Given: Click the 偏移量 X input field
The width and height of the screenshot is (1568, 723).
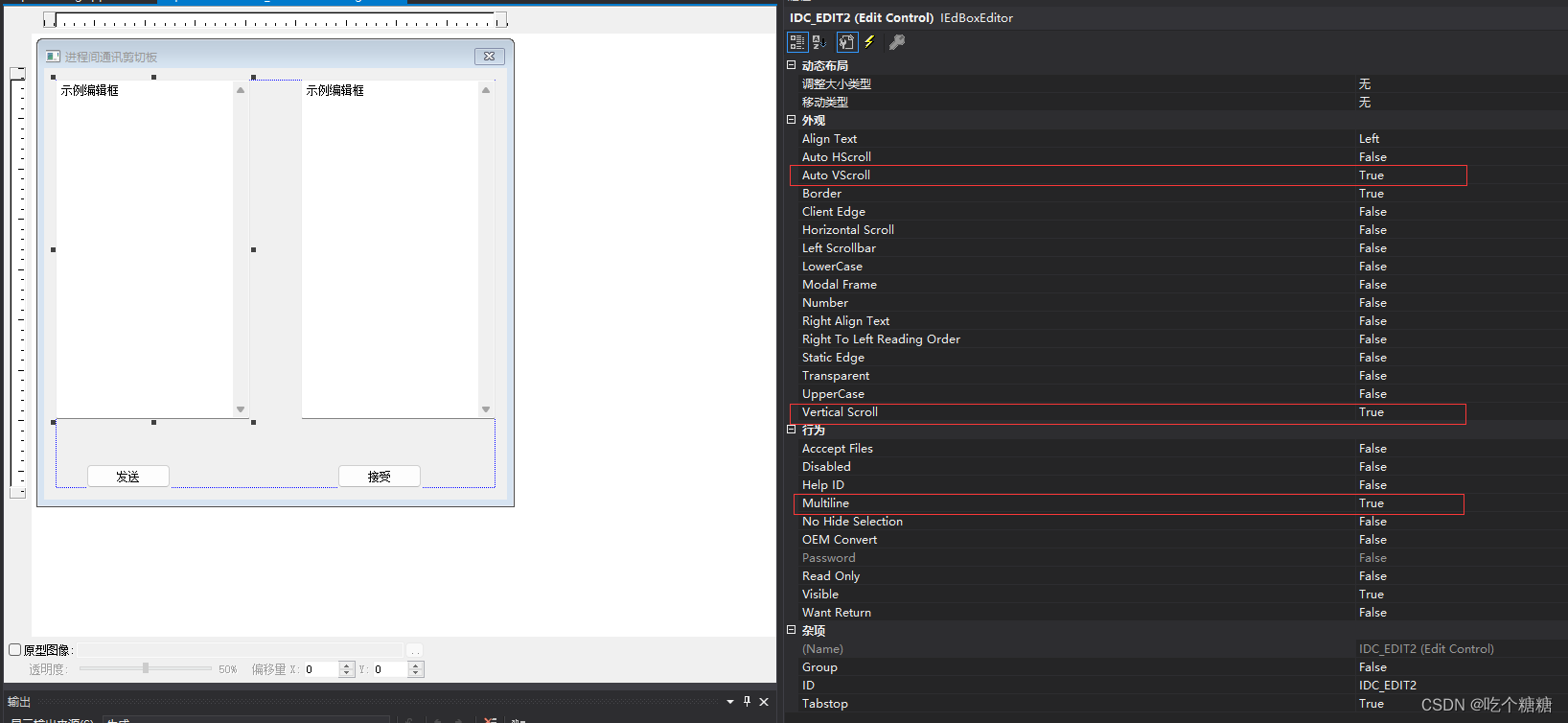Looking at the screenshot, I should [x=321, y=669].
